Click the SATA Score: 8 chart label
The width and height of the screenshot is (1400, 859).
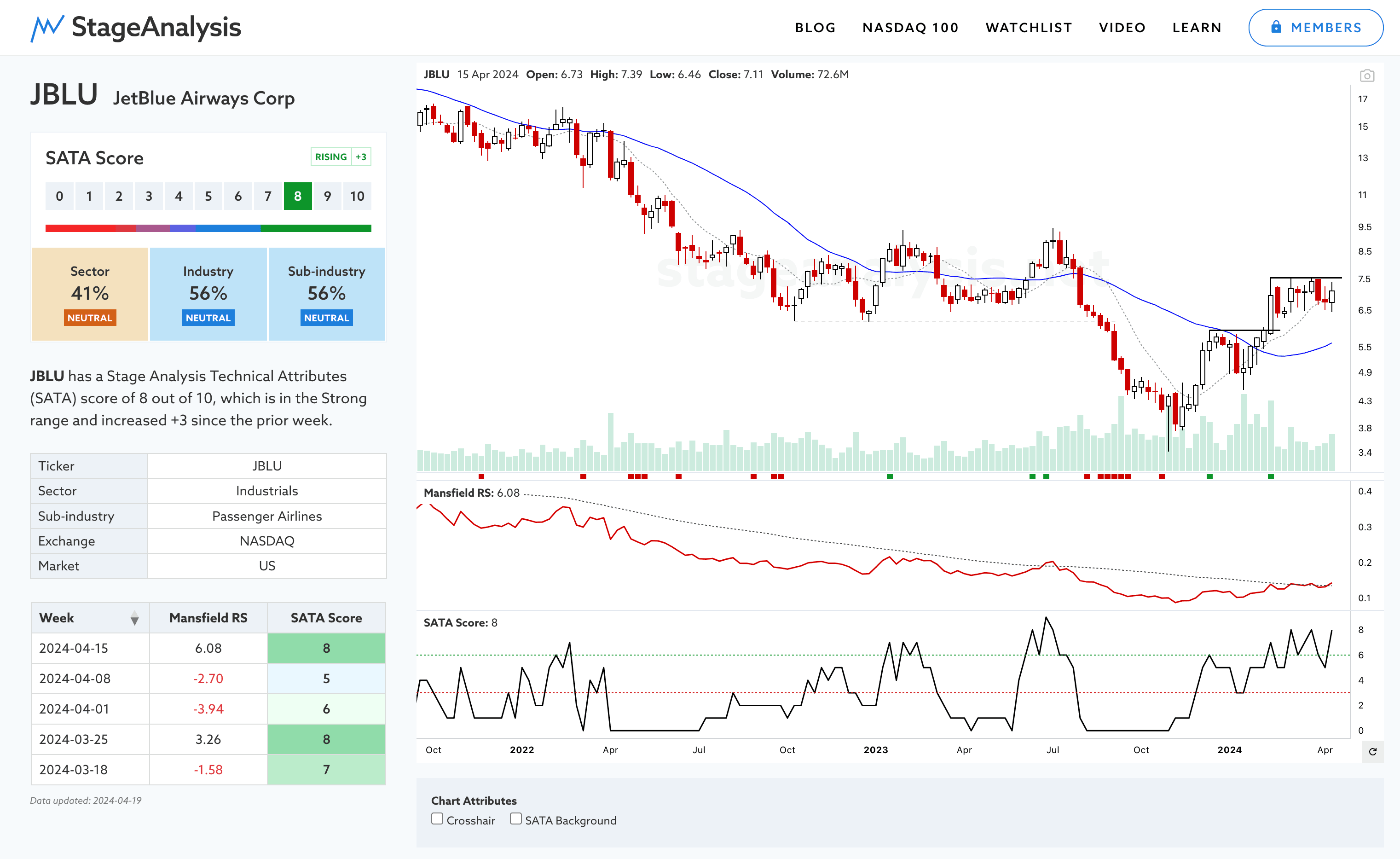point(461,622)
